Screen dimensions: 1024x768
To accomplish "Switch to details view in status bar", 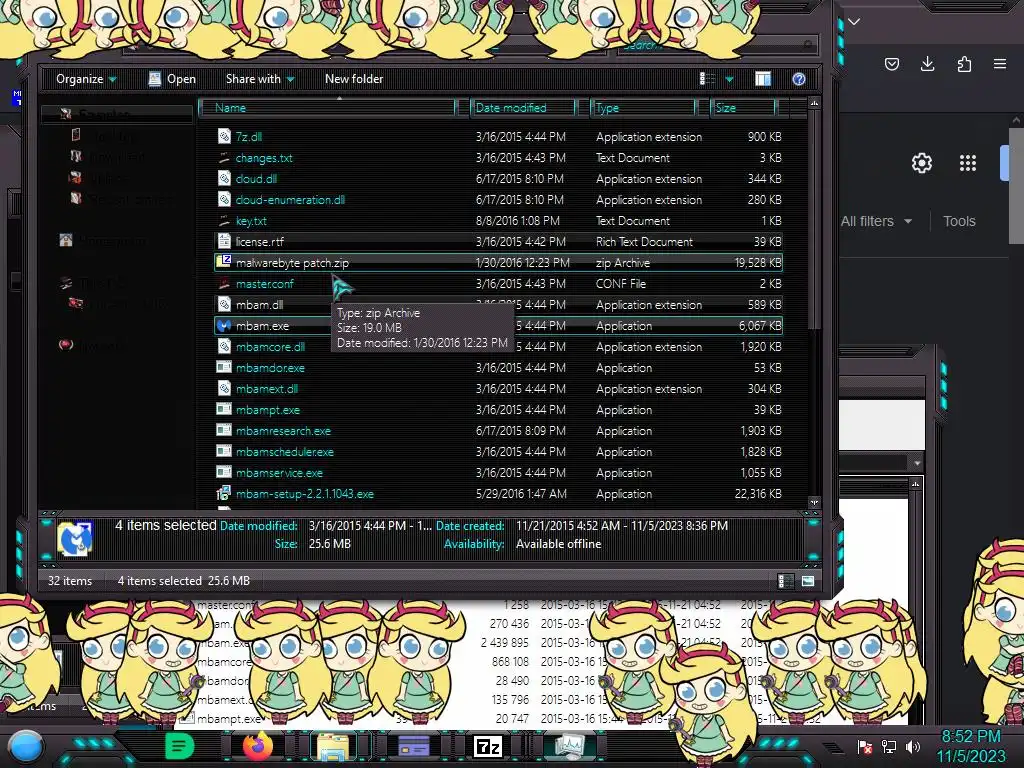I will [786, 581].
